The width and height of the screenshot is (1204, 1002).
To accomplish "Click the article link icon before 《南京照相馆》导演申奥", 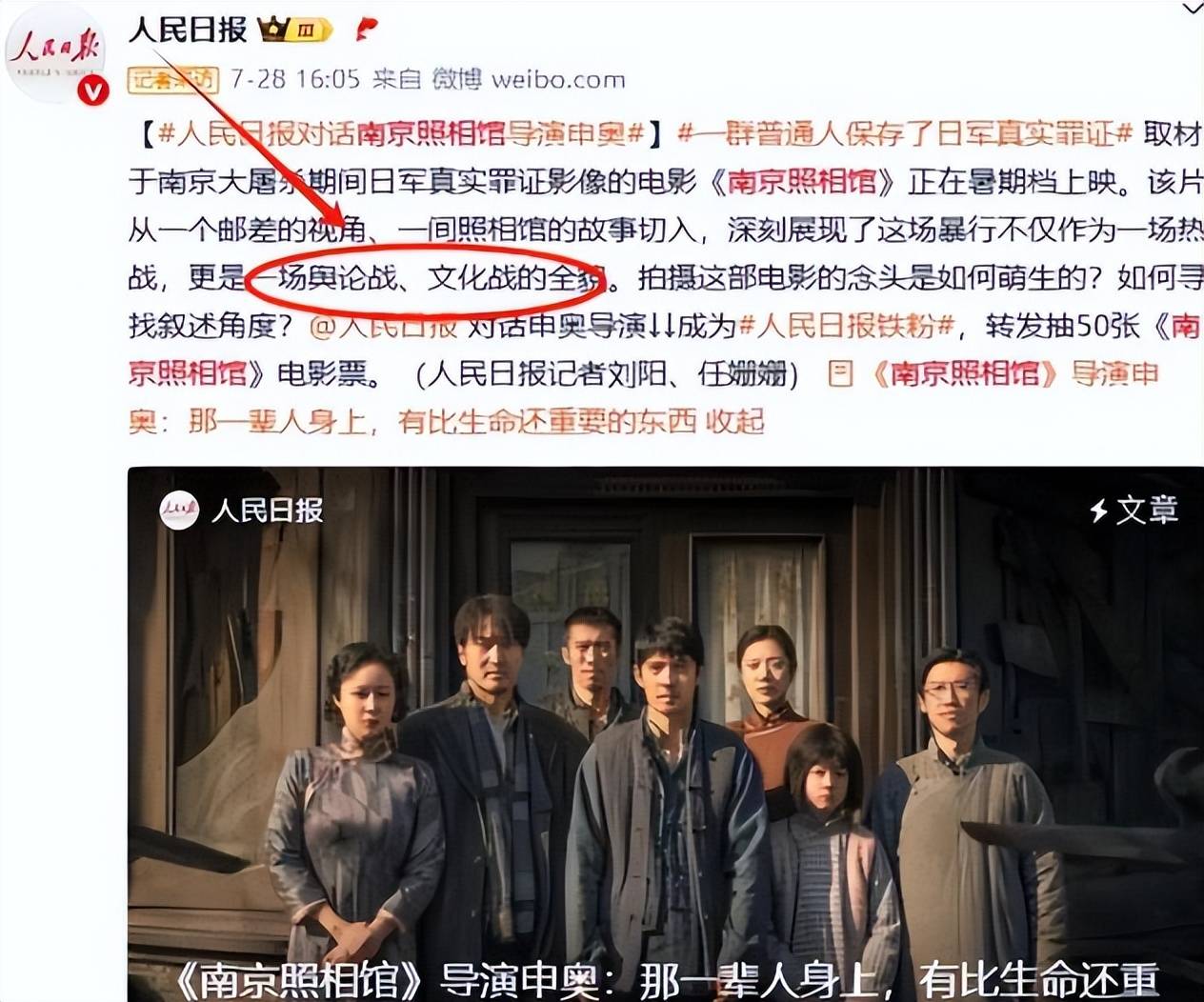I will coord(840,372).
